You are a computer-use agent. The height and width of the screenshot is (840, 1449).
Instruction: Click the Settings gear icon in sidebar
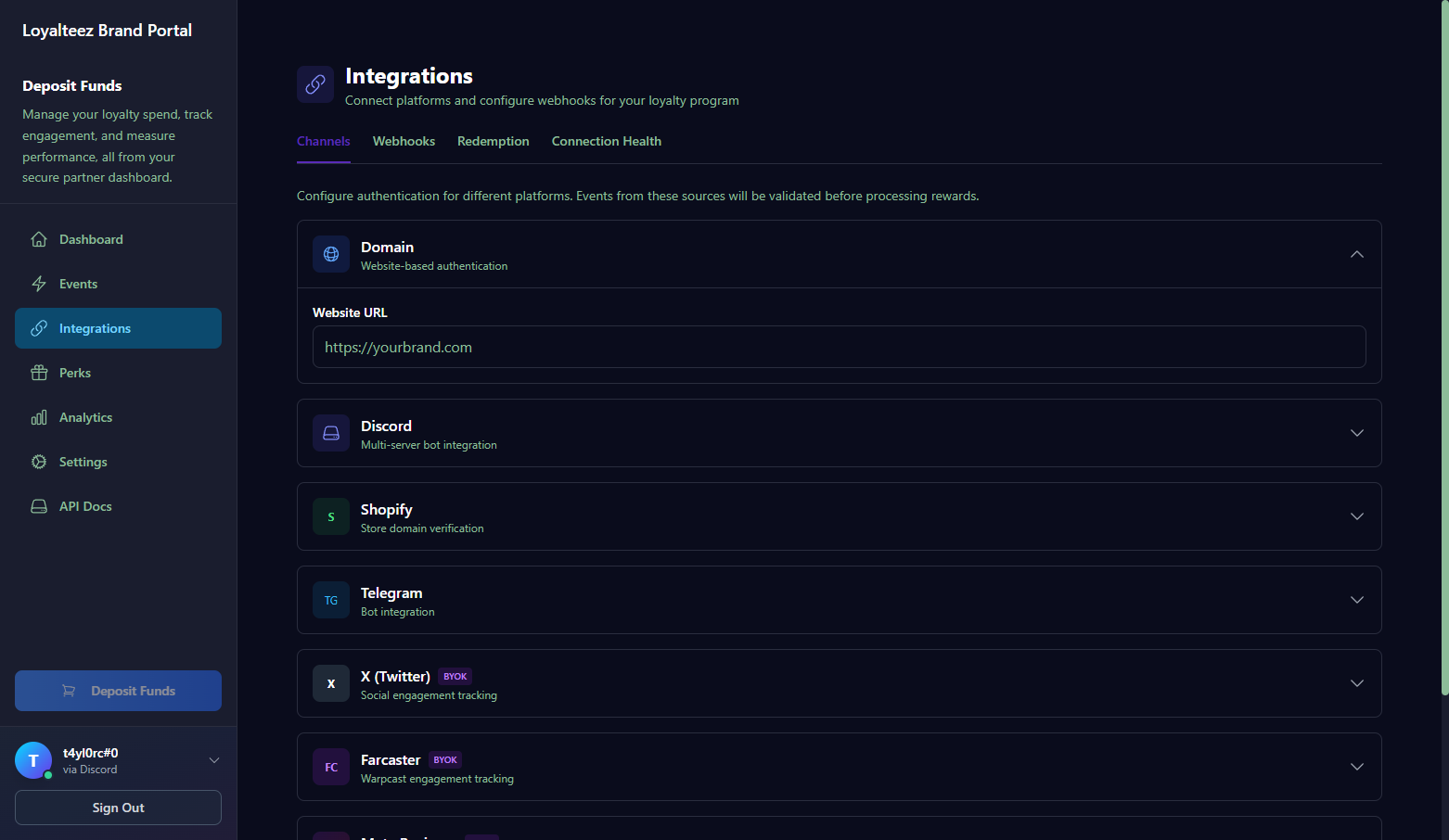coord(38,461)
